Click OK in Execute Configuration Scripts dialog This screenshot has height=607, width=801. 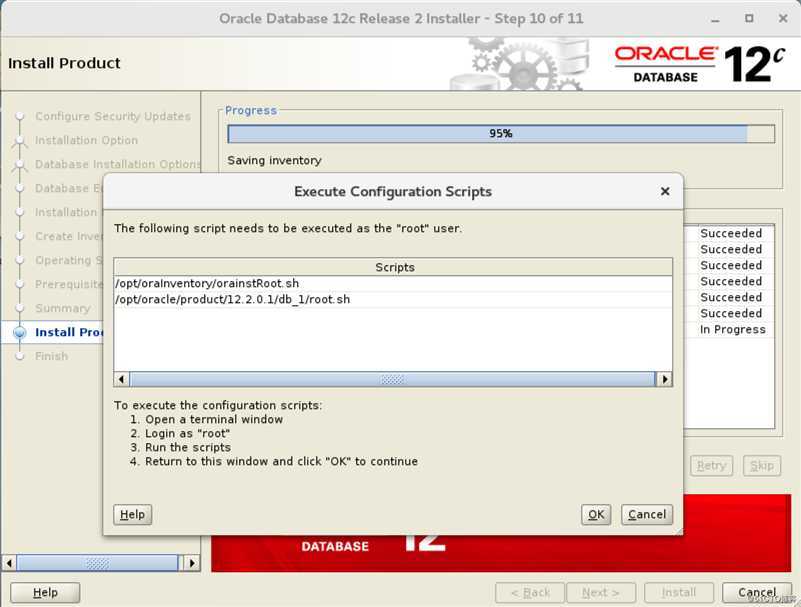596,514
